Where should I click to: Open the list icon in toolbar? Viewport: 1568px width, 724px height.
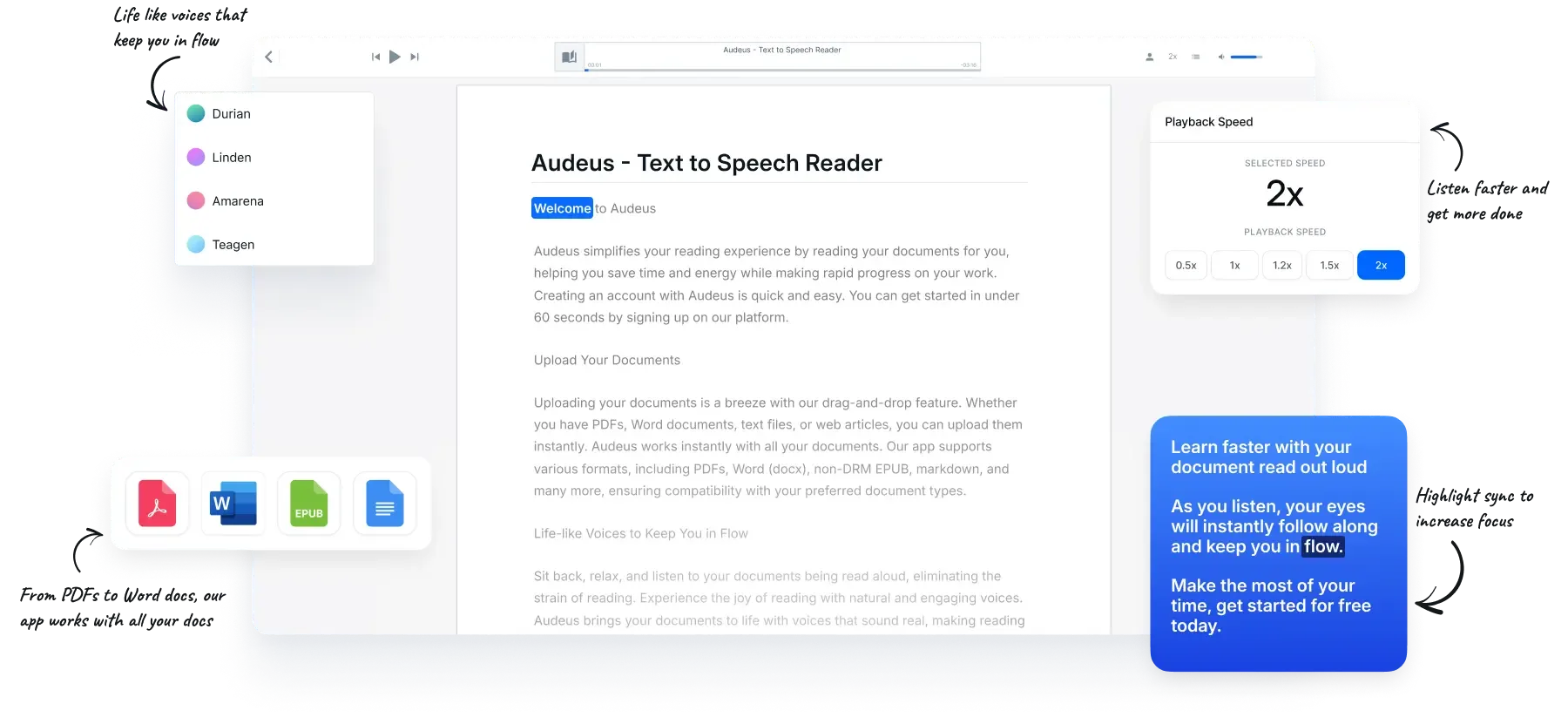click(1196, 57)
